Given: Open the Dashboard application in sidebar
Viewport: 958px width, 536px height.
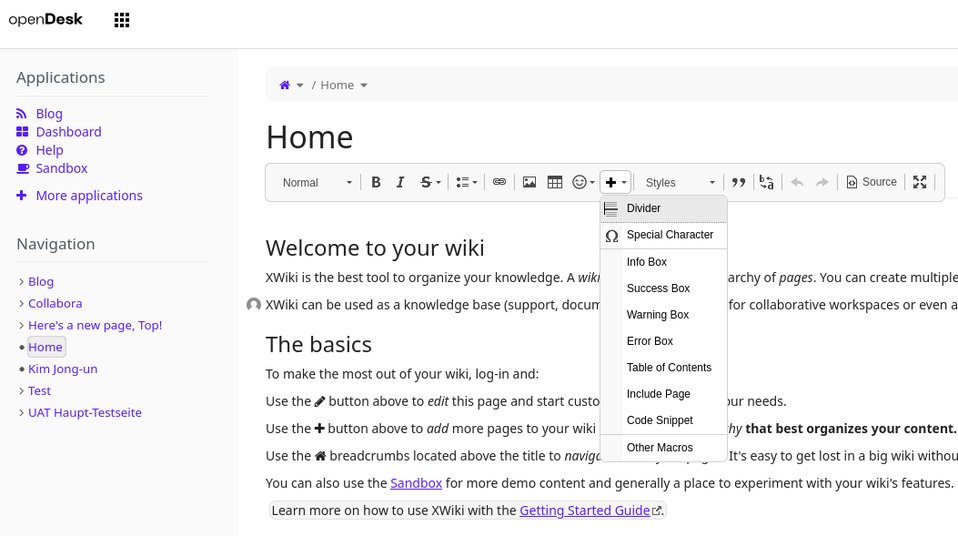Looking at the screenshot, I should tap(68, 132).
